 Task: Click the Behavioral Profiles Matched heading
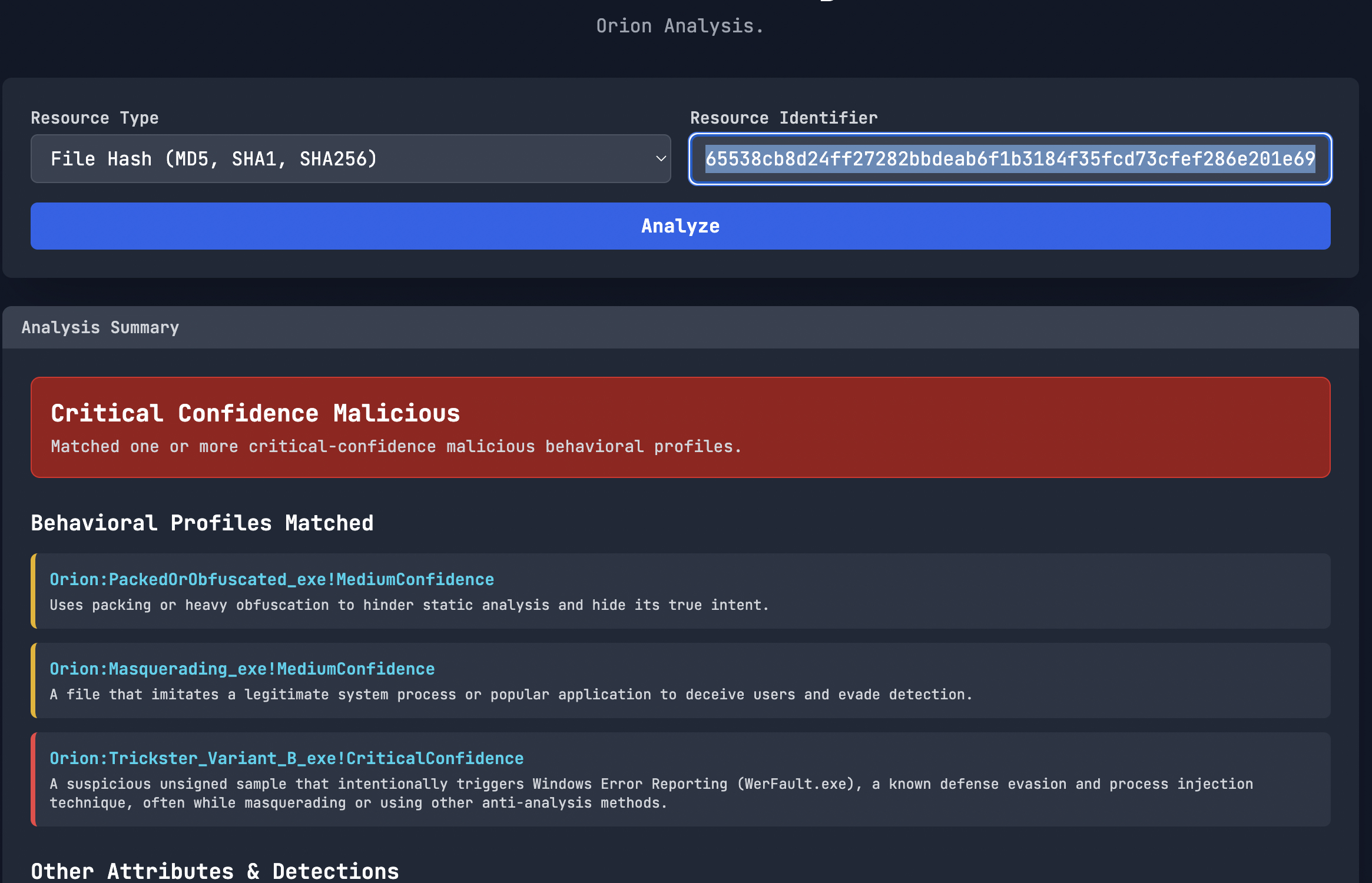click(x=202, y=523)
